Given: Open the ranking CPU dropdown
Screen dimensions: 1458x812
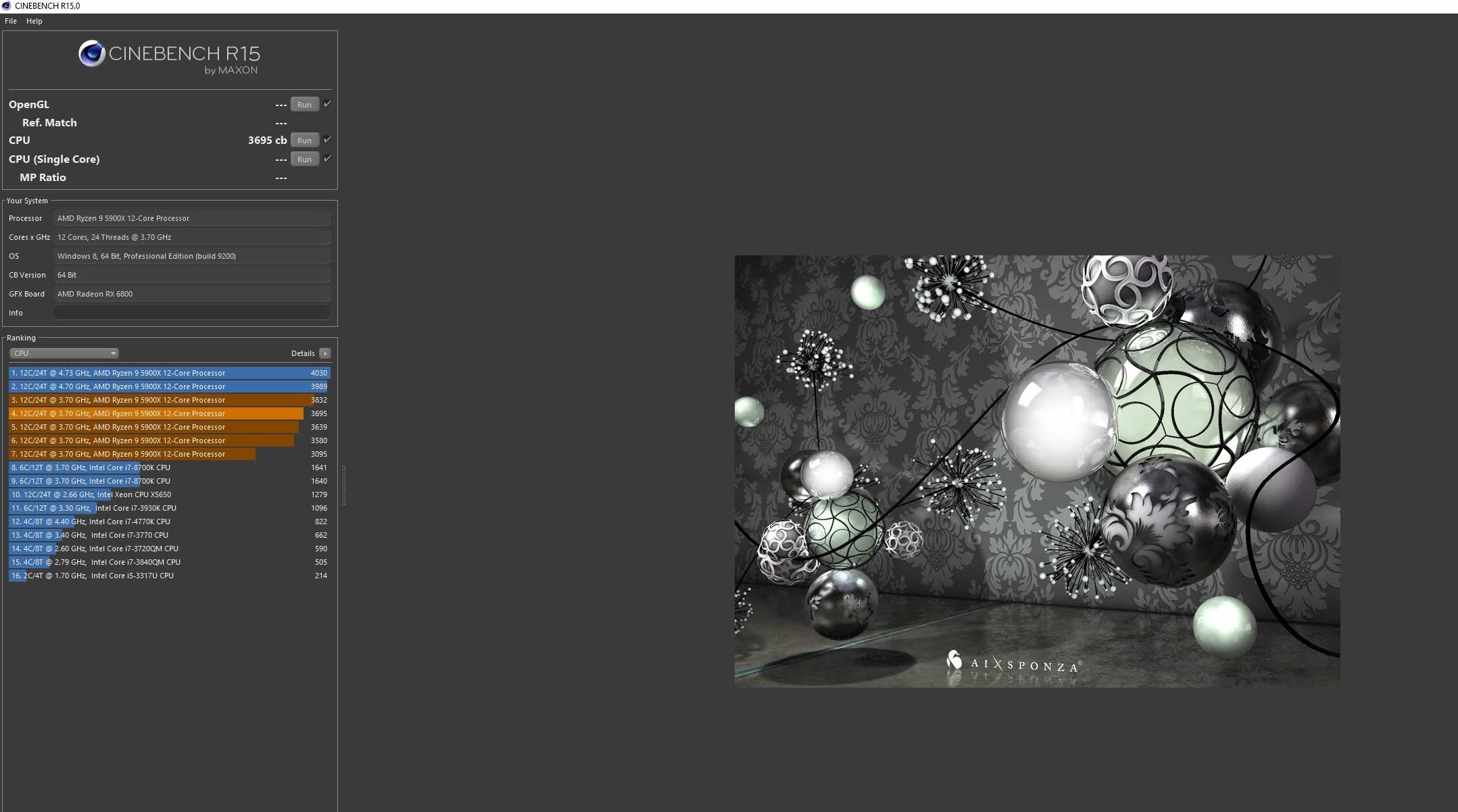Looking at the screenshot, I should [64, 353].
